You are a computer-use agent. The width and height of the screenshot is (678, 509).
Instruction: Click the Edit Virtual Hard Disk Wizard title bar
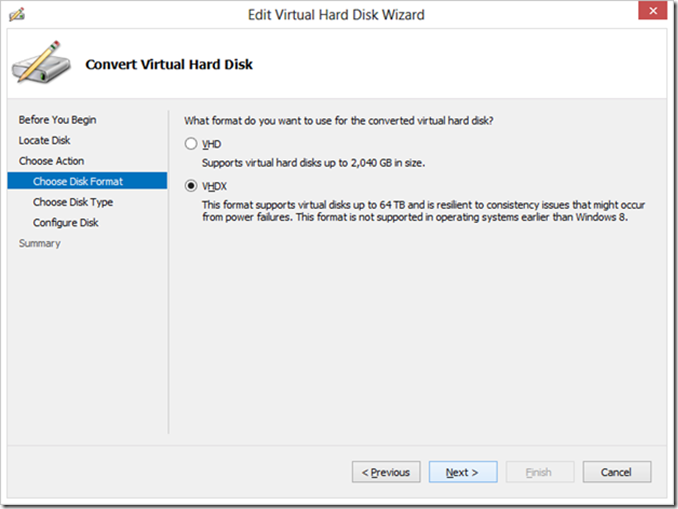[x=335, y=15]
